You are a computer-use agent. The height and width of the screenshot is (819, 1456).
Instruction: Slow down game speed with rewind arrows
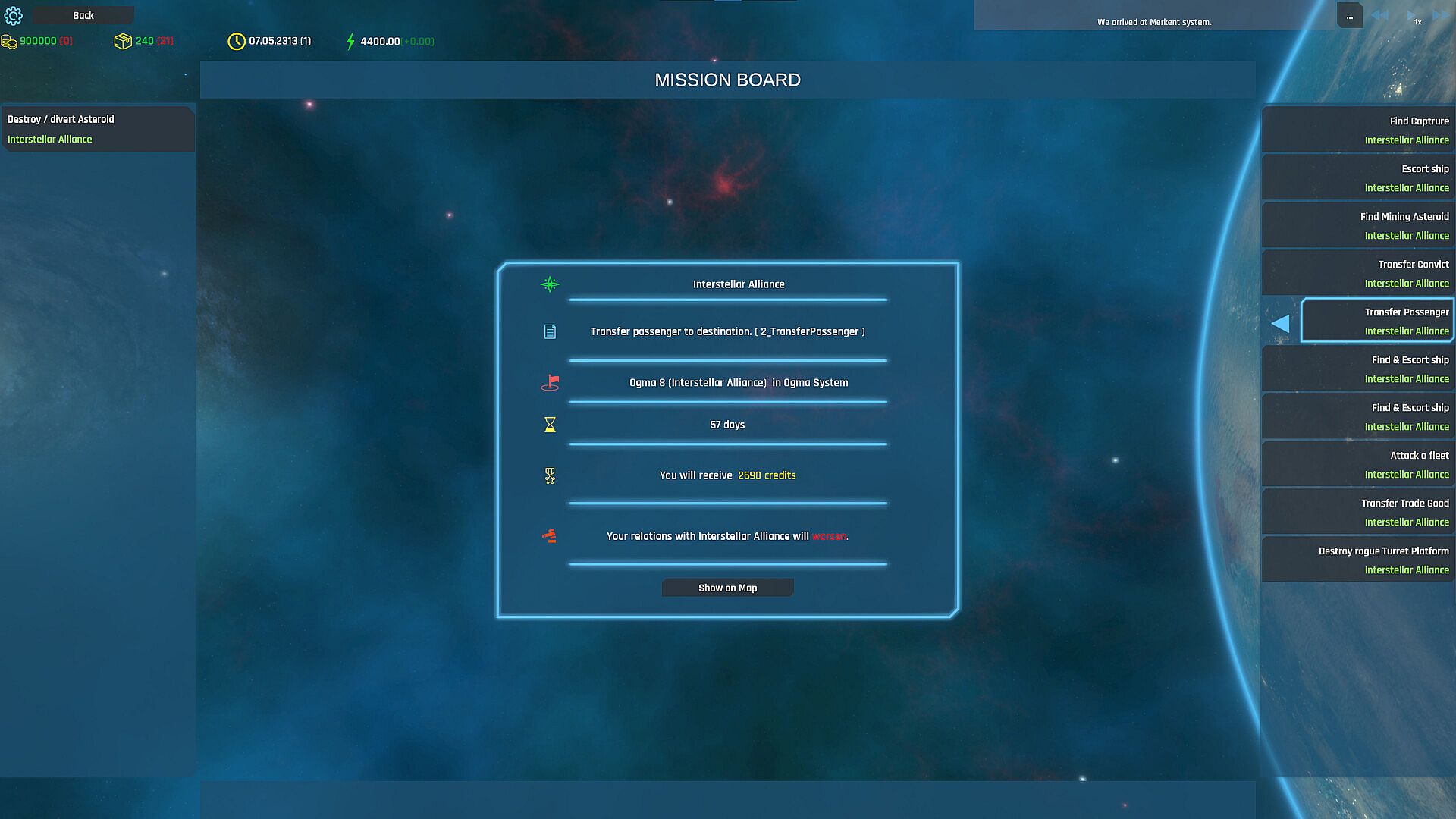[1380, 16]
